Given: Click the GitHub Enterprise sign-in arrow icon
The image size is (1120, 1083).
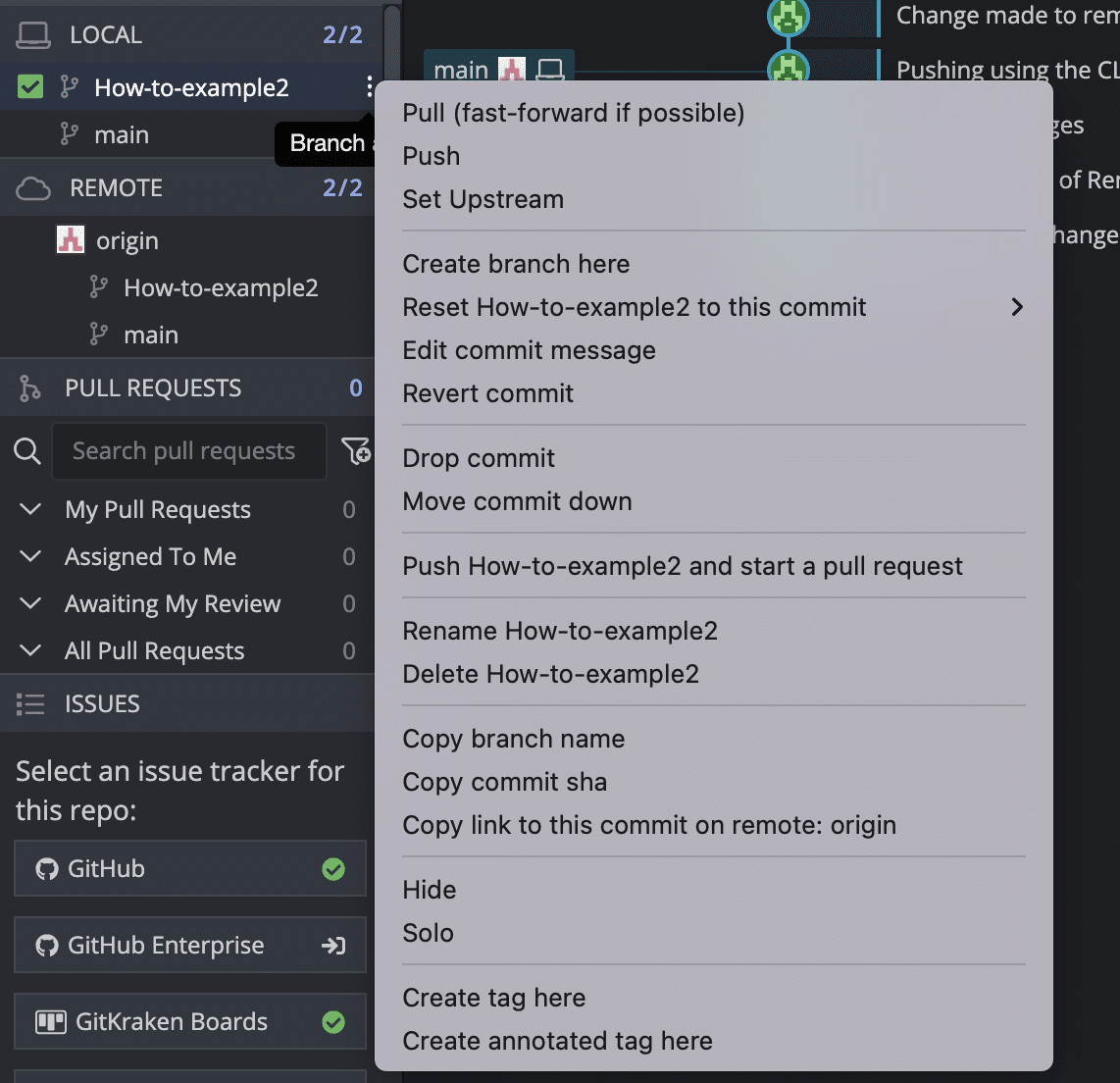Looking at the screenshot, I should tap(333, 946).
